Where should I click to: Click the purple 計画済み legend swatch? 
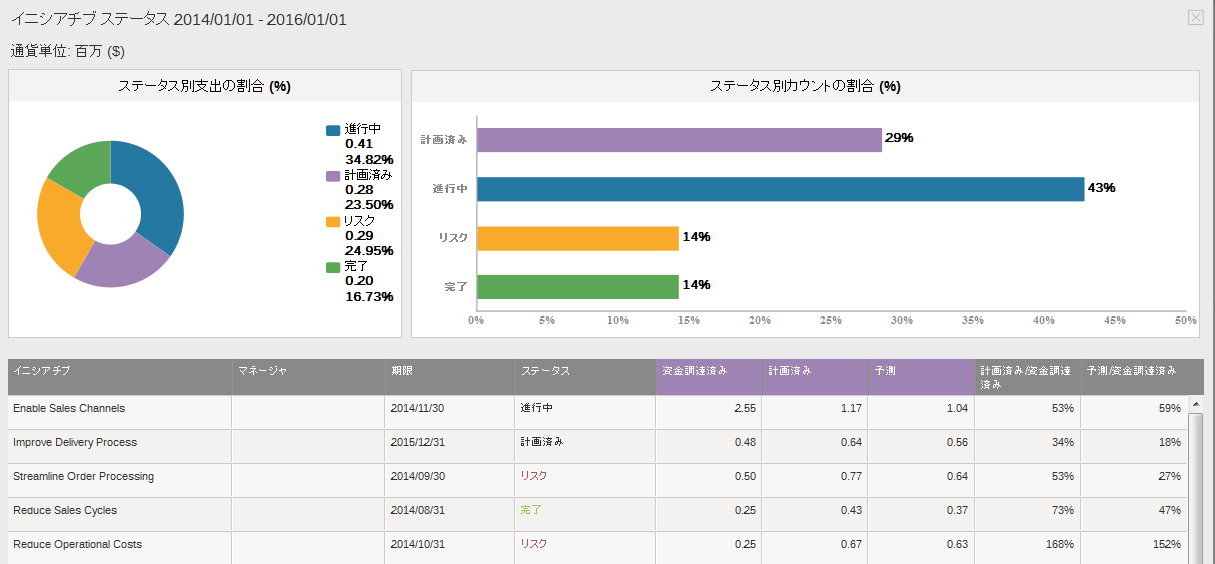[x=333, y=176]
